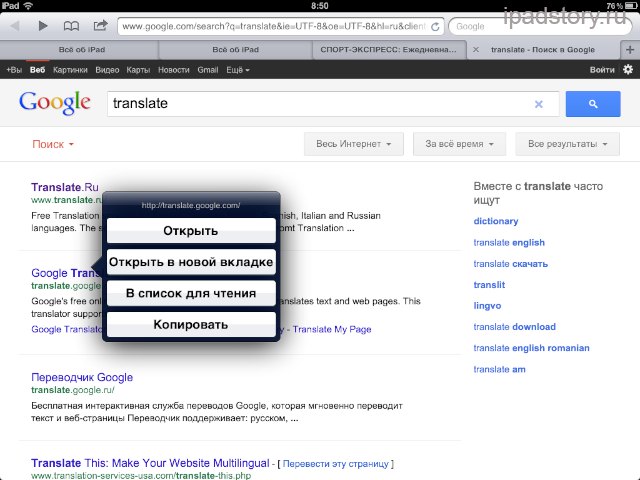The image size is (640, 480).
Task: Expand the Поиск dropdown
Action: coord(53,144)
